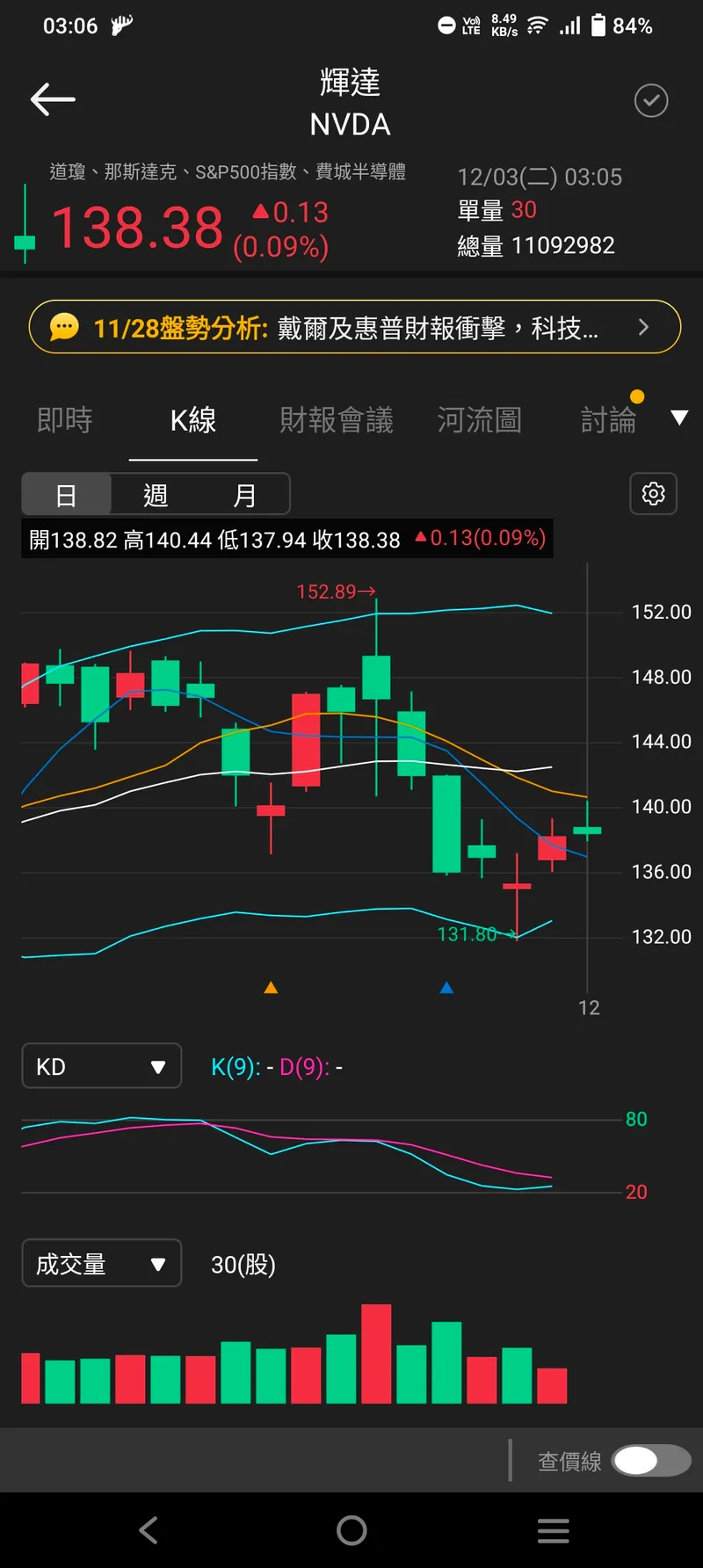Switch to the 討論 discussion tab
The image size is (703, 1568).
point(608,420)
